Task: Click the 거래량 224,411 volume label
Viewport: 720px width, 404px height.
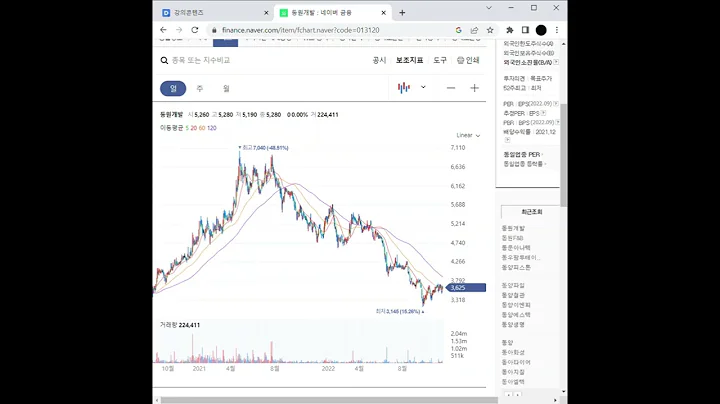Action: [180, 325]
